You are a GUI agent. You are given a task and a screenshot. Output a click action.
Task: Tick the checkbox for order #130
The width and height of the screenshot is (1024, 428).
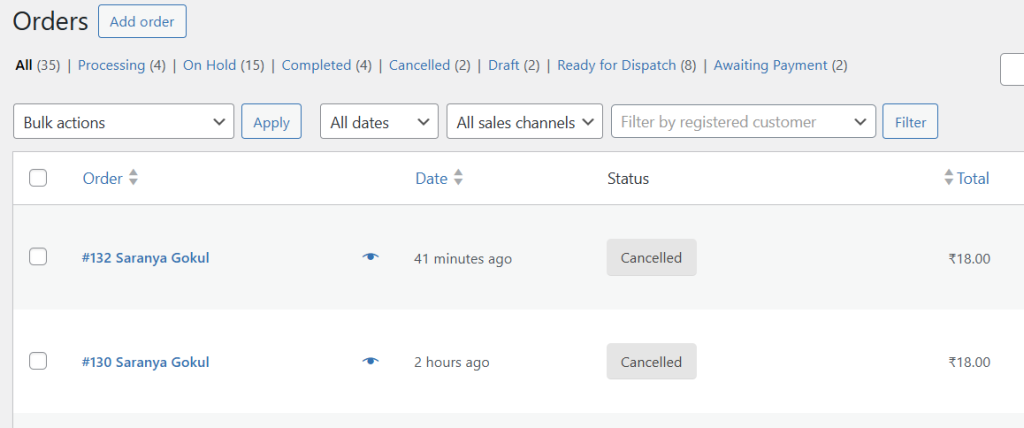click(x=38, y=361)
